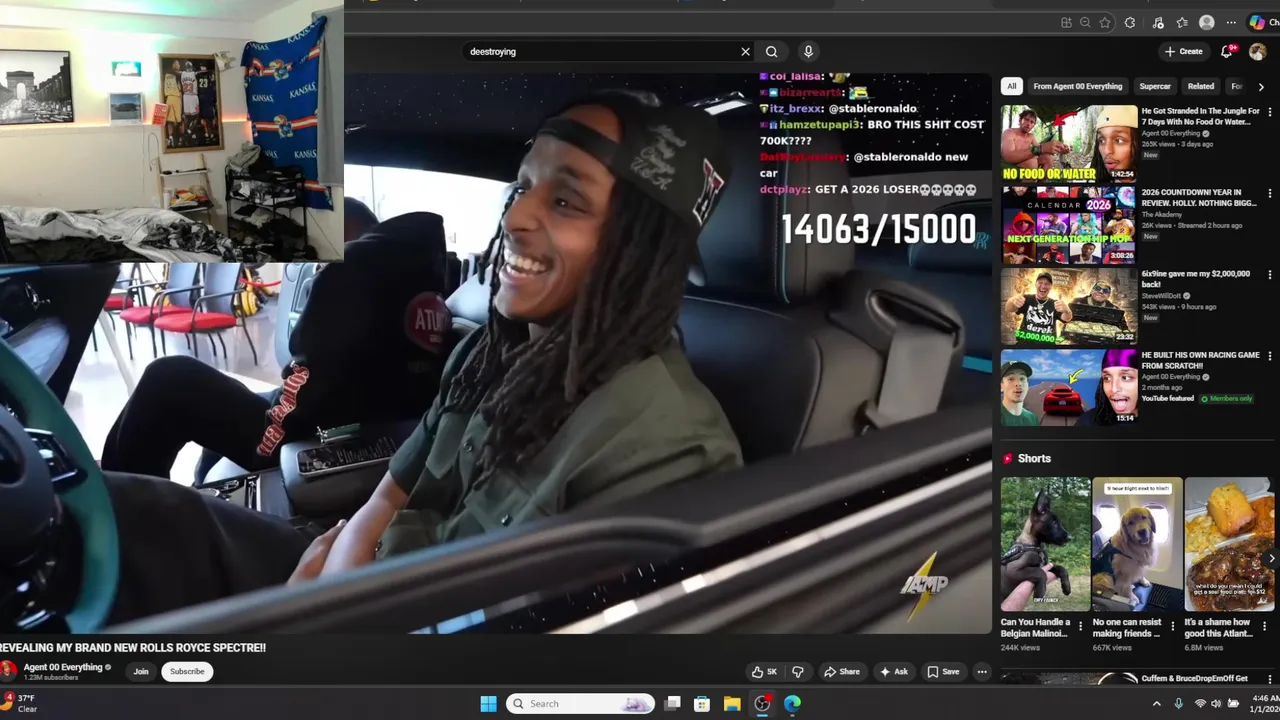
Task: Open File Explorer from taskbar
Action: pos(732,704)
